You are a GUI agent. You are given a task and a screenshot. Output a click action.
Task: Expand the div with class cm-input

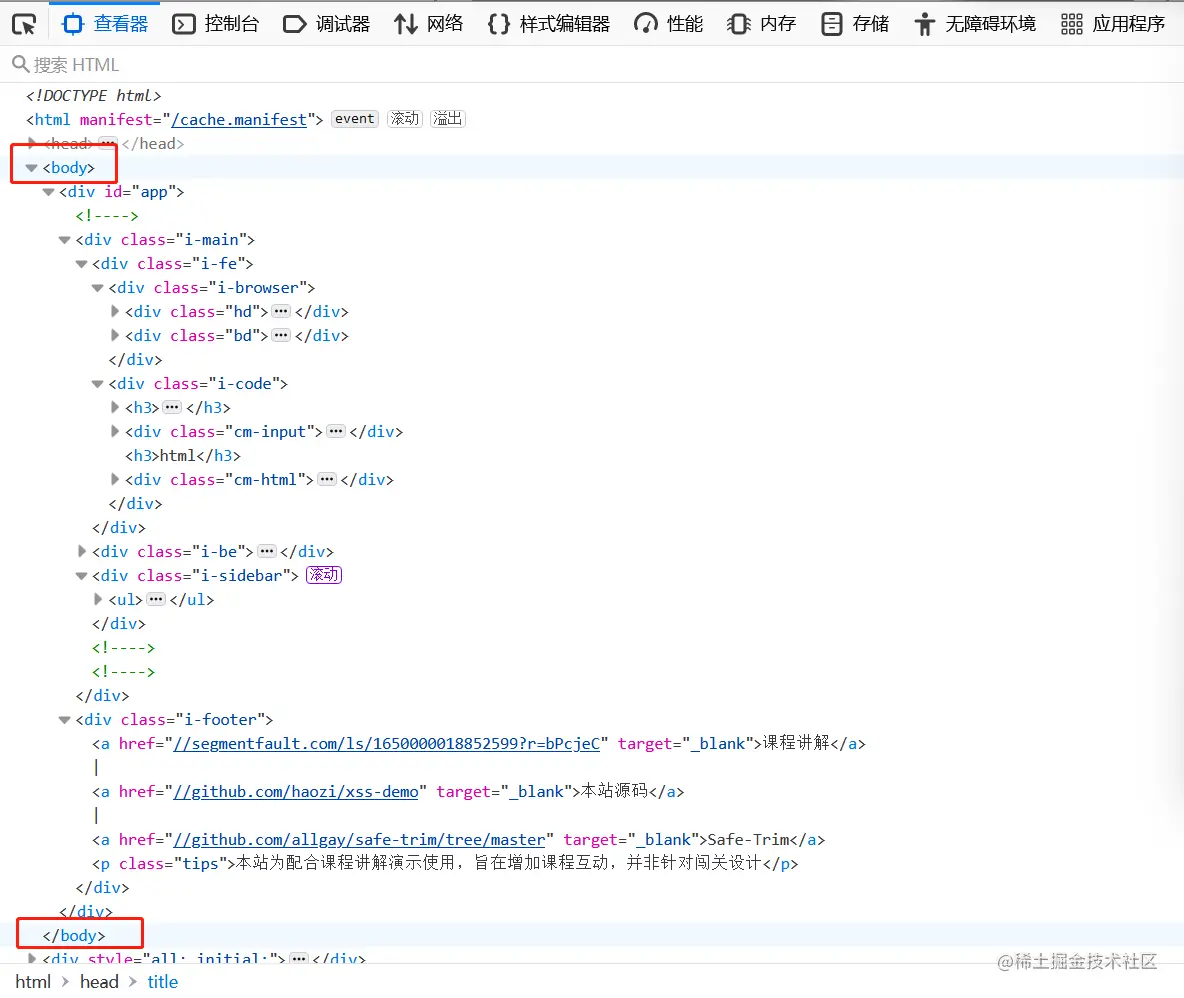pos(114,431)
